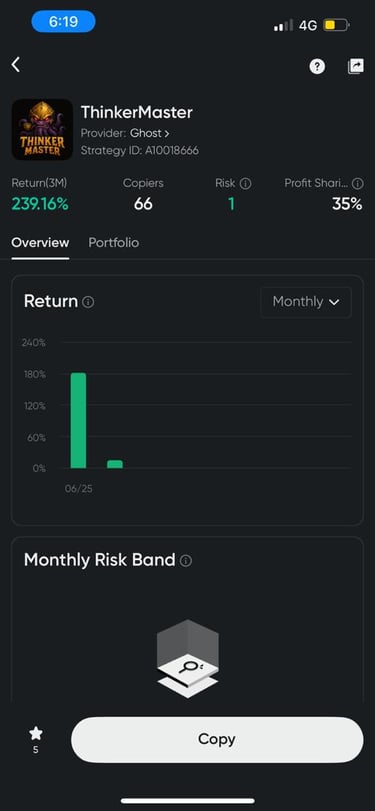Open the ThinkerMaster avatar image

[42, 129]
